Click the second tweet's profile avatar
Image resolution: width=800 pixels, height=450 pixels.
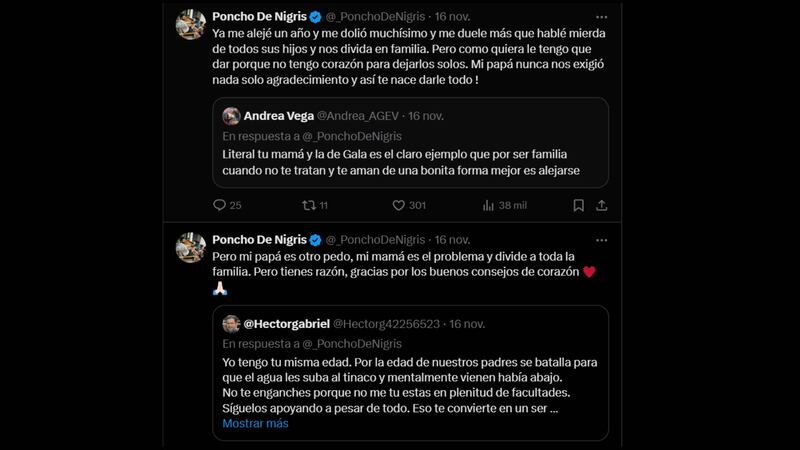pyautogui.click(x=191, y=247)
